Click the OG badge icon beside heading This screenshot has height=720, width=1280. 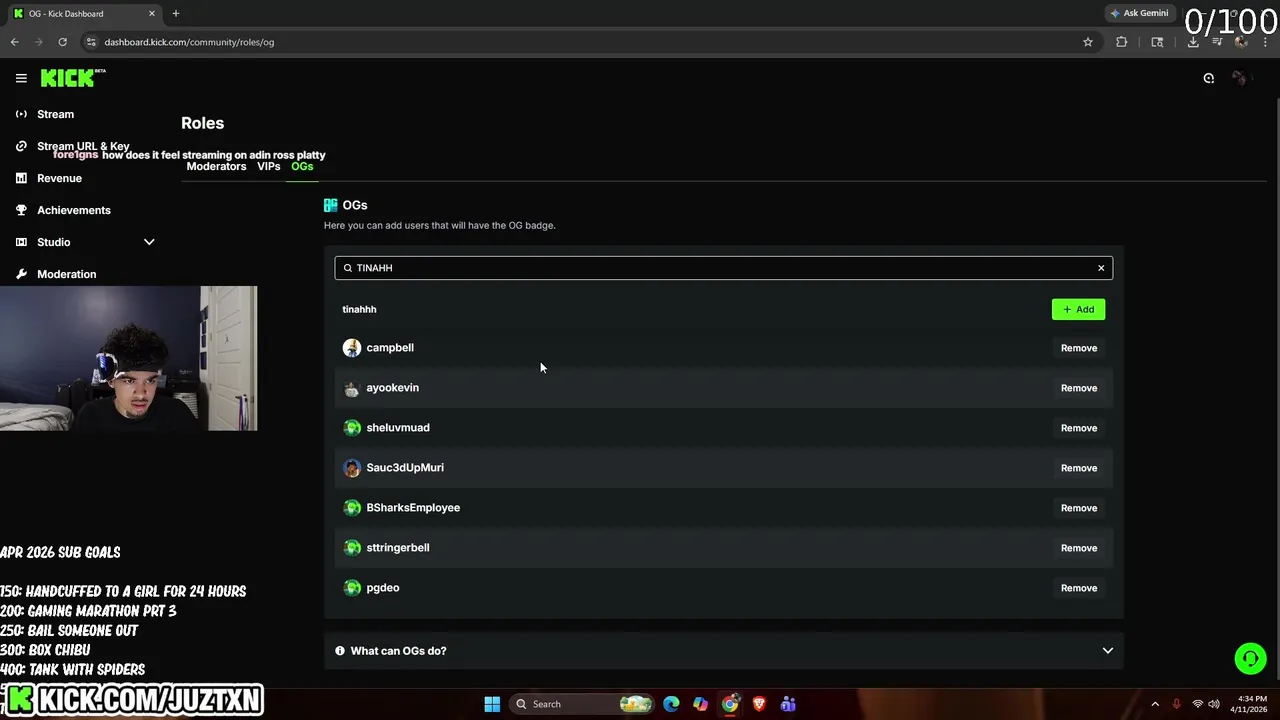331,205
